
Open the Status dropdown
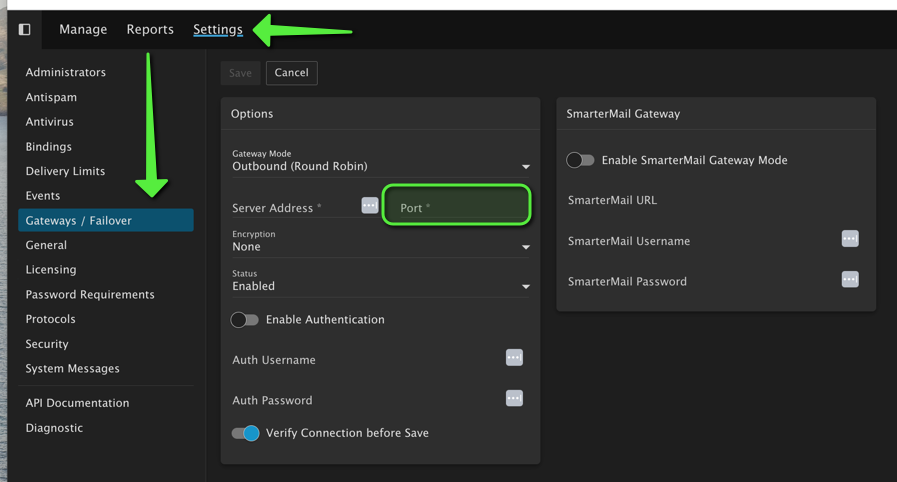(380, 286)
